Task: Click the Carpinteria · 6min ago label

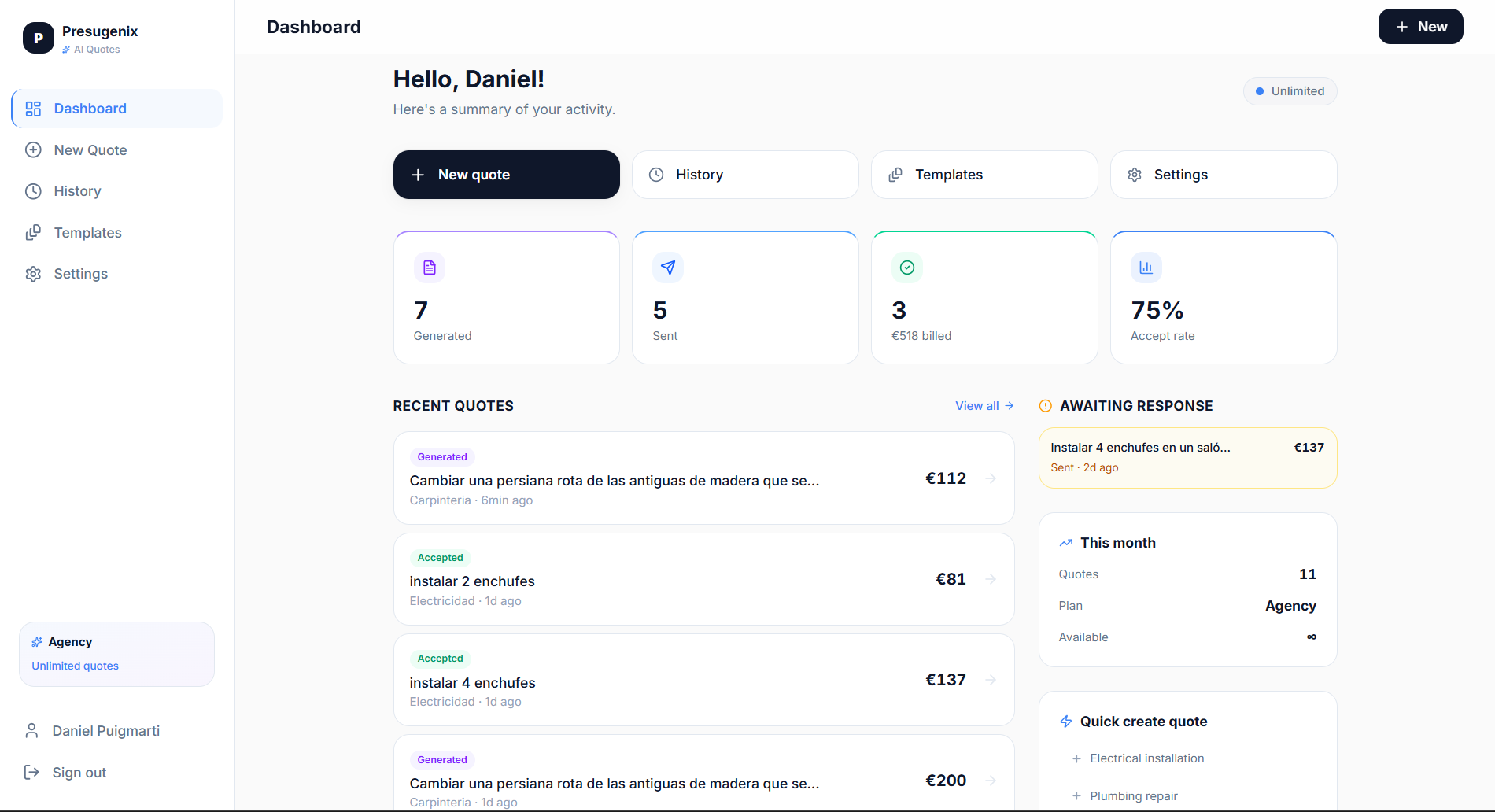Action: (471, 500)
